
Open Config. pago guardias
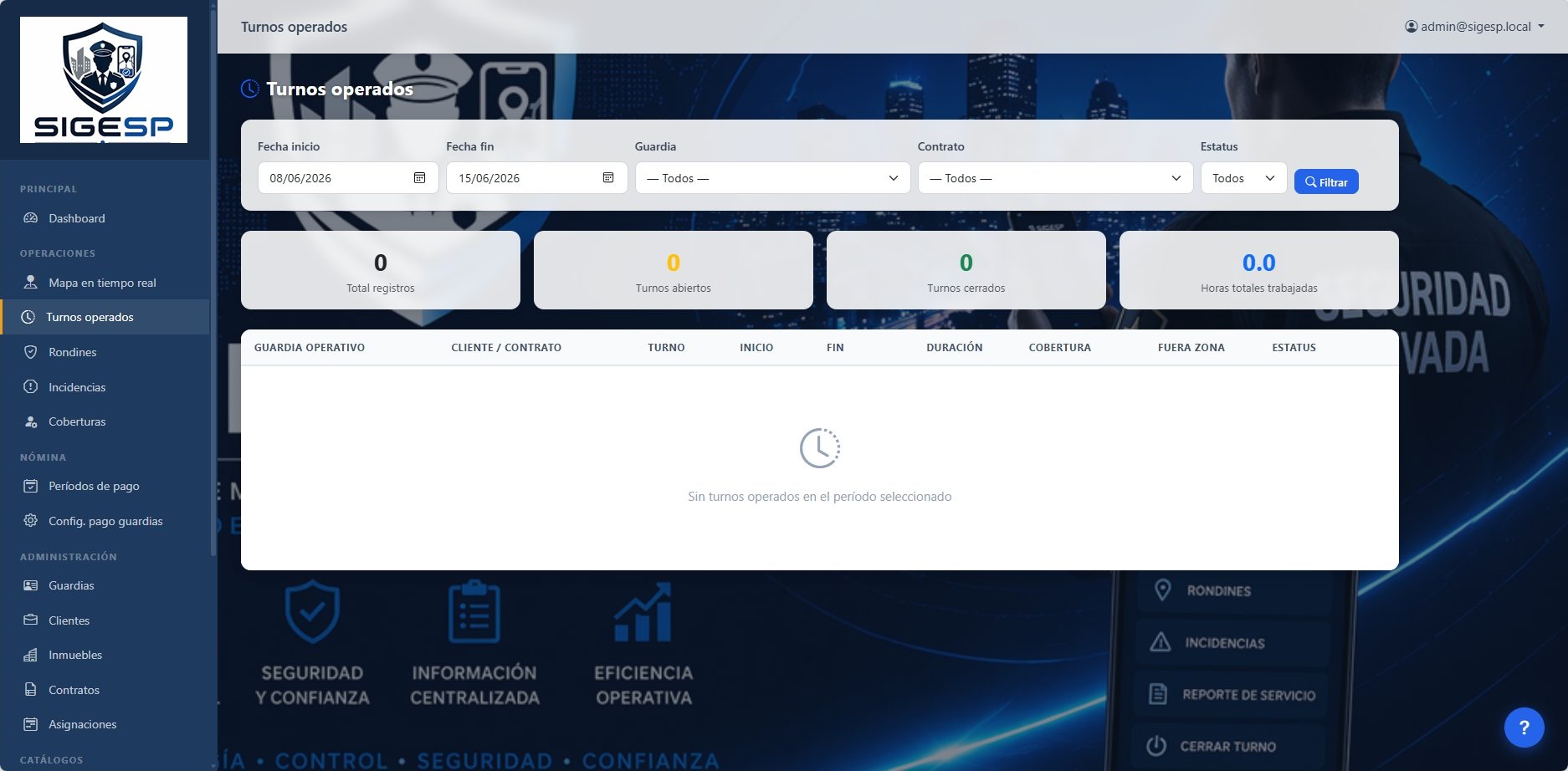[105, 521]
